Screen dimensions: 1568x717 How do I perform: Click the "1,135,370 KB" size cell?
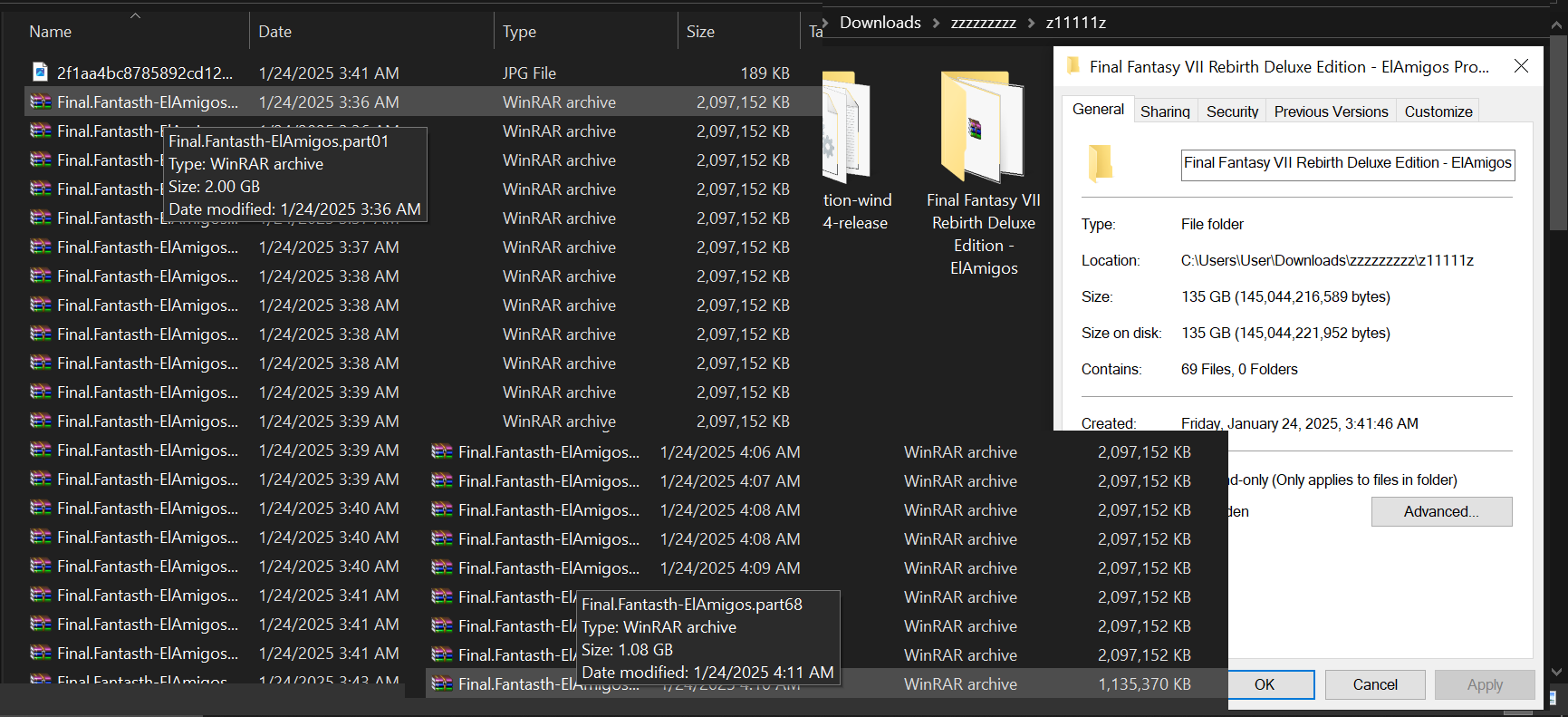[1145, 683]
